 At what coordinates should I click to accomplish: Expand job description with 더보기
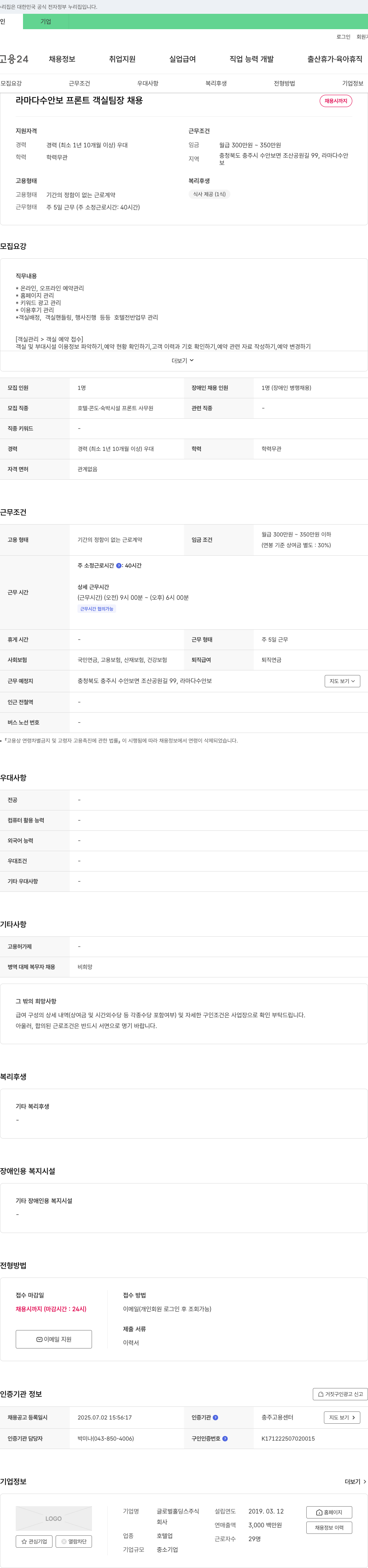point(182,361)
